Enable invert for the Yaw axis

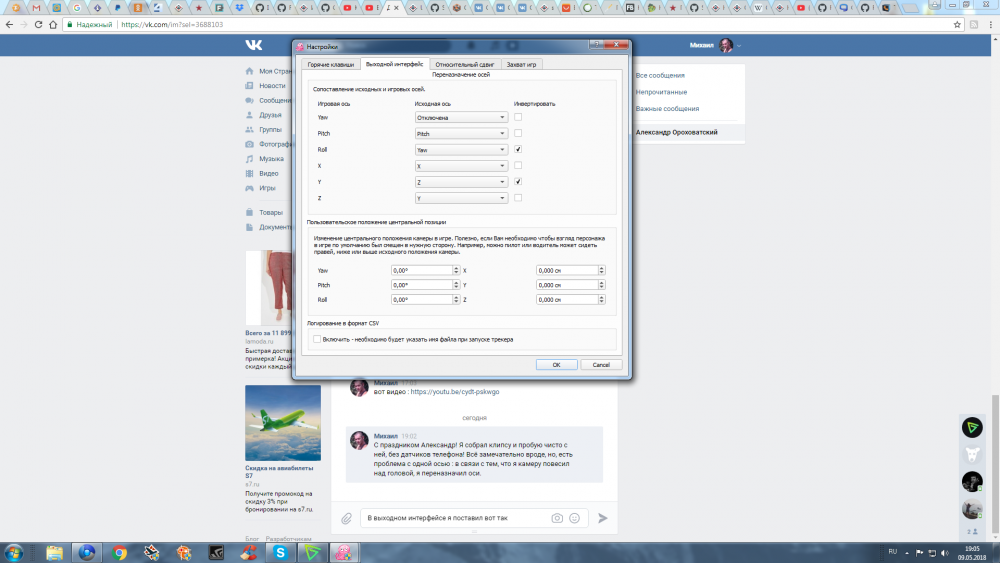(x=518, y=117)
